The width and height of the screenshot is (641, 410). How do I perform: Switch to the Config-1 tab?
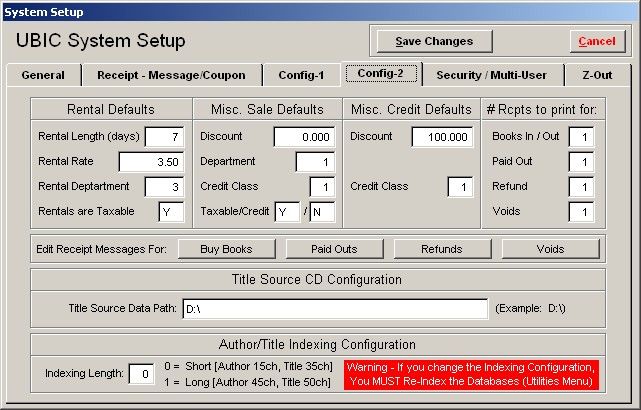pos(302,75)
